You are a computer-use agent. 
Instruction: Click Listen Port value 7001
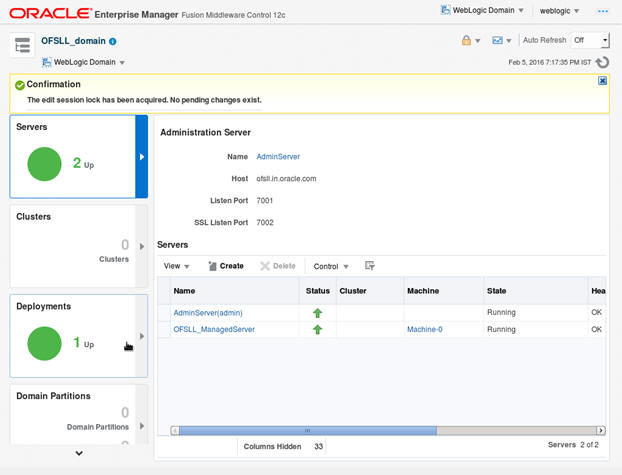[265, 200]
